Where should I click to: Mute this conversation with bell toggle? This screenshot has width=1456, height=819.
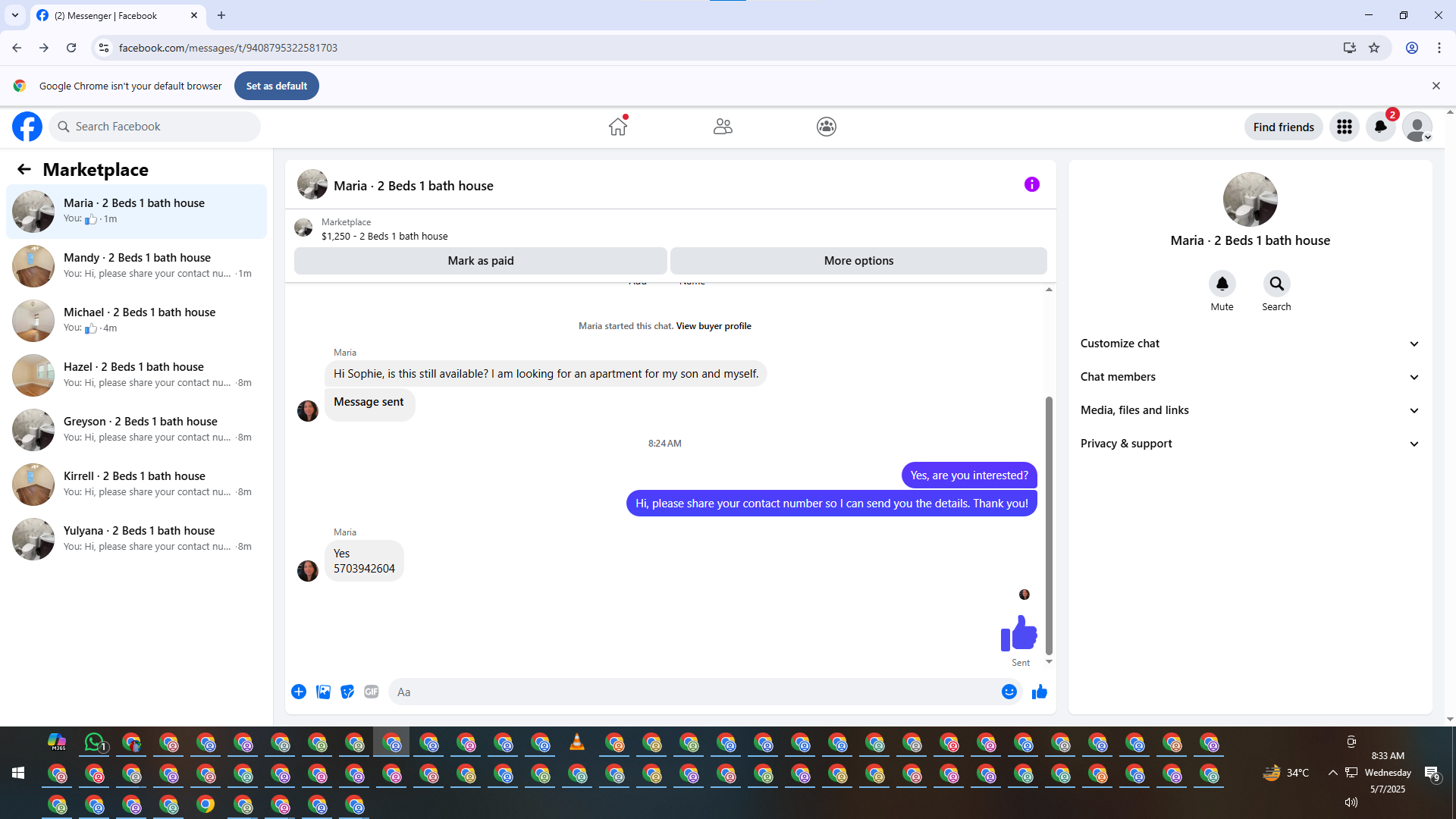1222,284
